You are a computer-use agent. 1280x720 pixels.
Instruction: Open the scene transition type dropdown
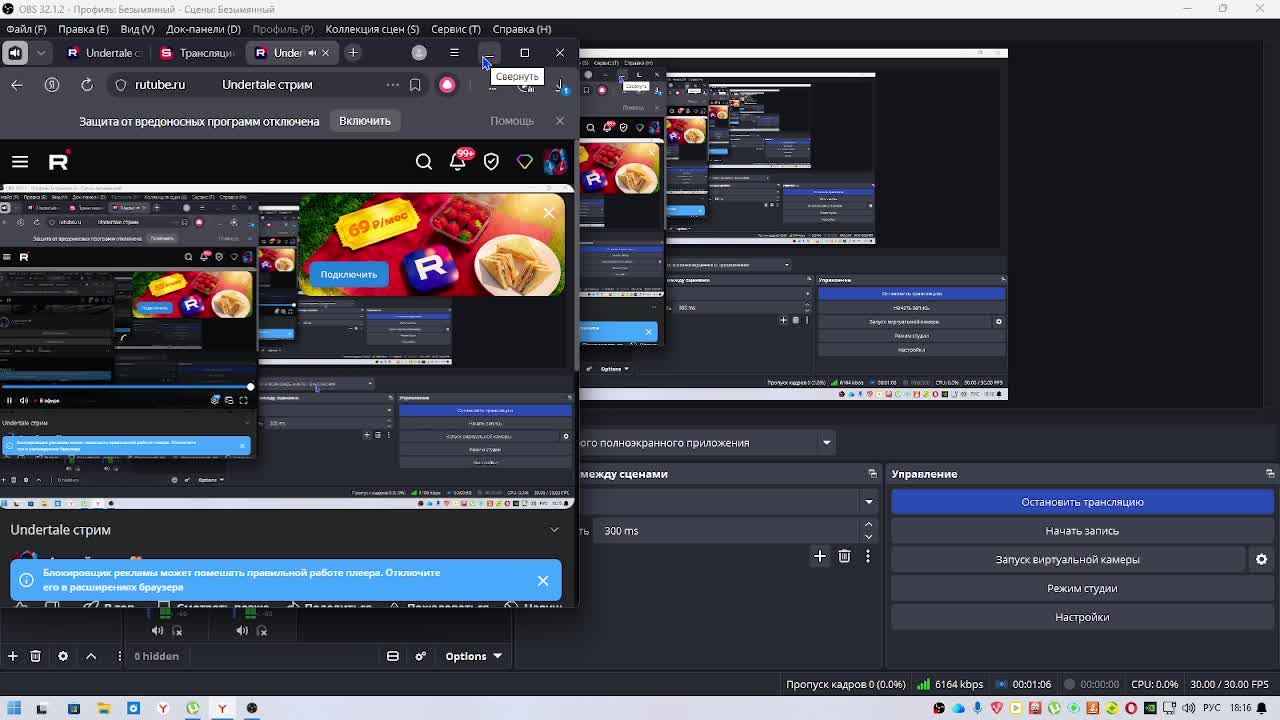(x=869, y=502)
